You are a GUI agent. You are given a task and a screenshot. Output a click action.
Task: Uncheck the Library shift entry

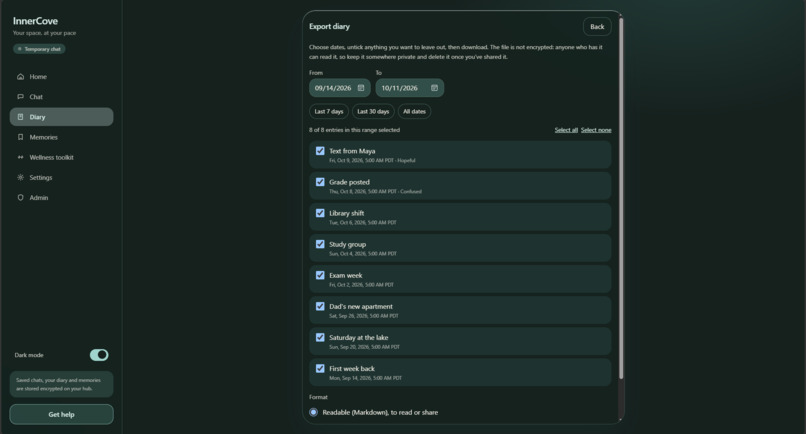point(320,213)
